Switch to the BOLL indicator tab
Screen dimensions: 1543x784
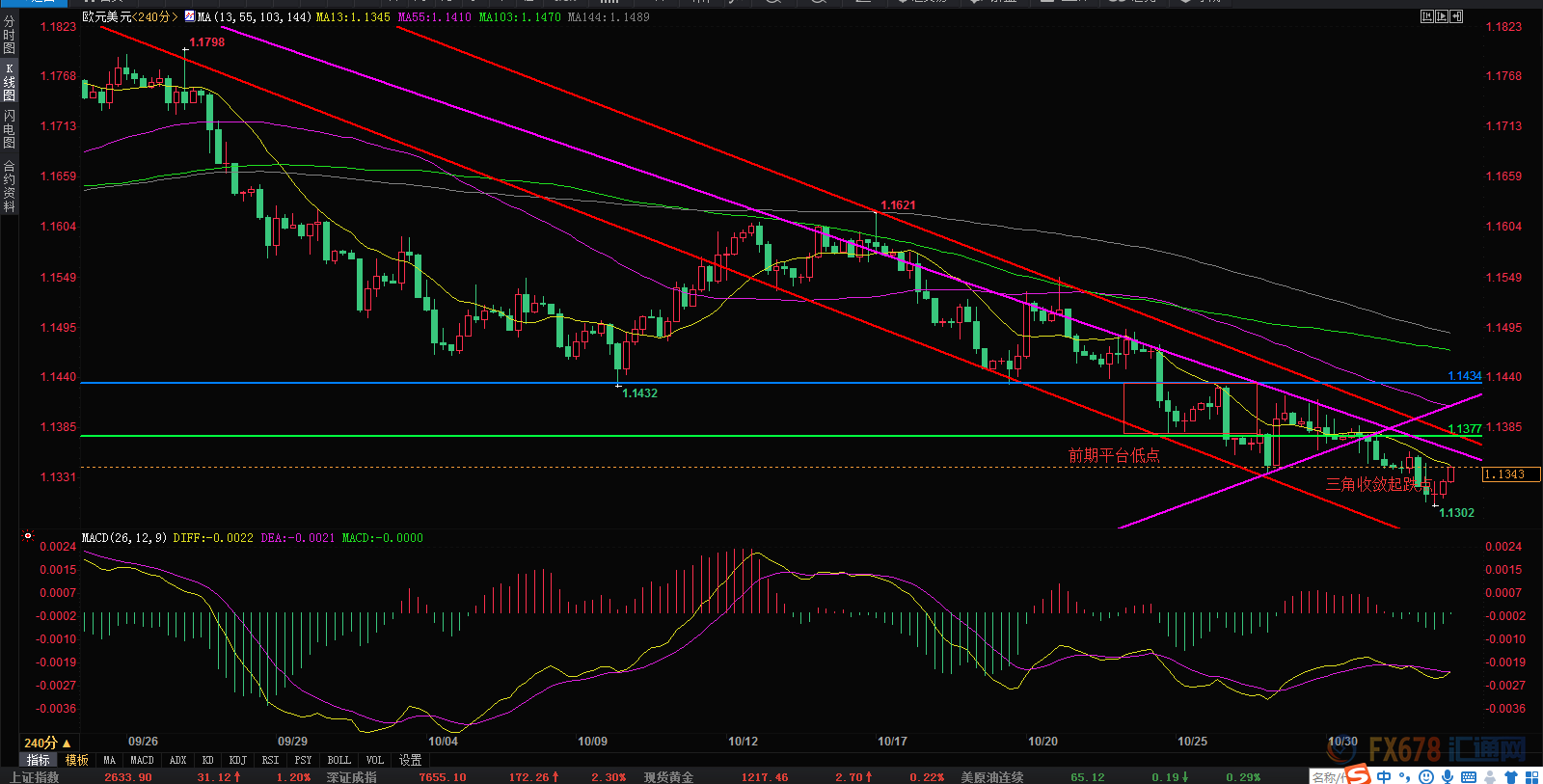[338, 760]
